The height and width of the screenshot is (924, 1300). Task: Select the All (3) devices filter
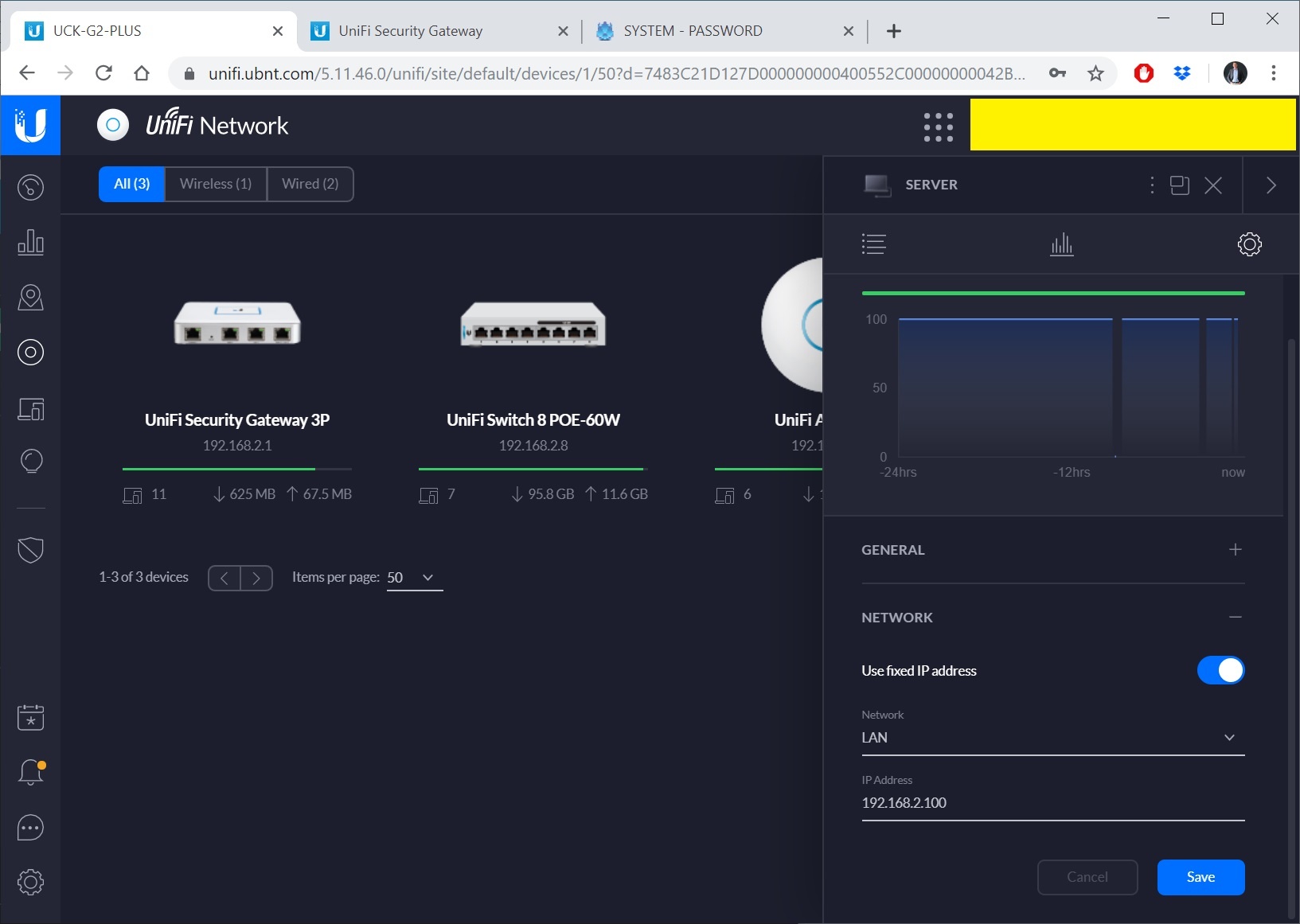pyautogui.click(x=131, y=184)
